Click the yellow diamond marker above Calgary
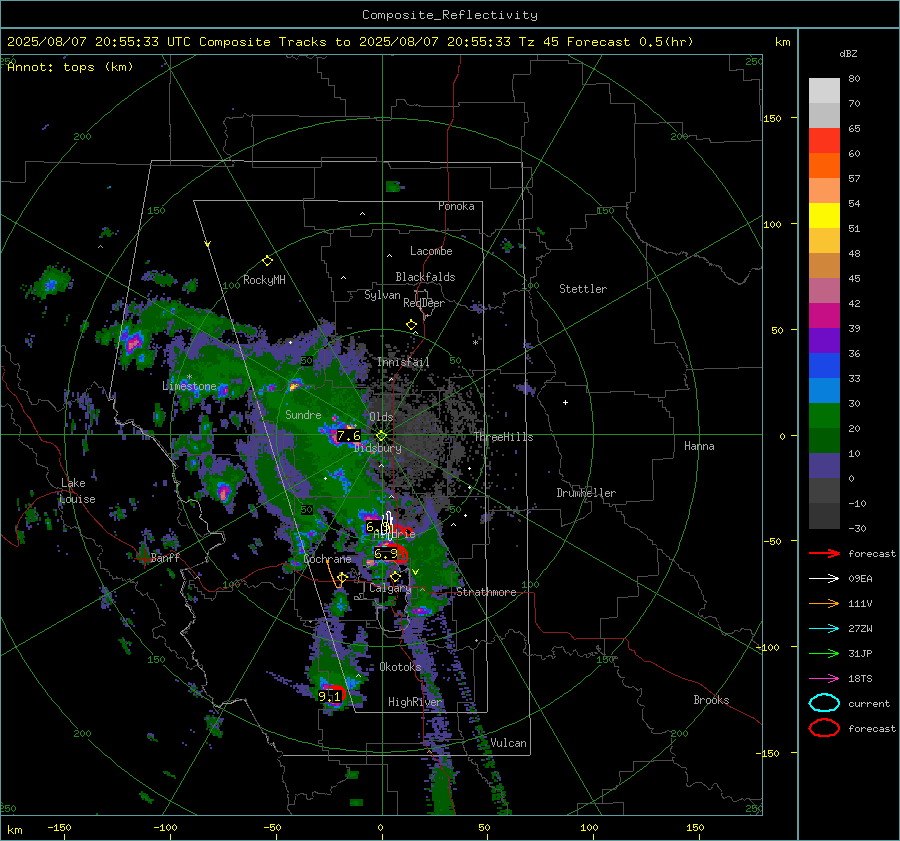 pyautogui.click(x=395, y=576)
